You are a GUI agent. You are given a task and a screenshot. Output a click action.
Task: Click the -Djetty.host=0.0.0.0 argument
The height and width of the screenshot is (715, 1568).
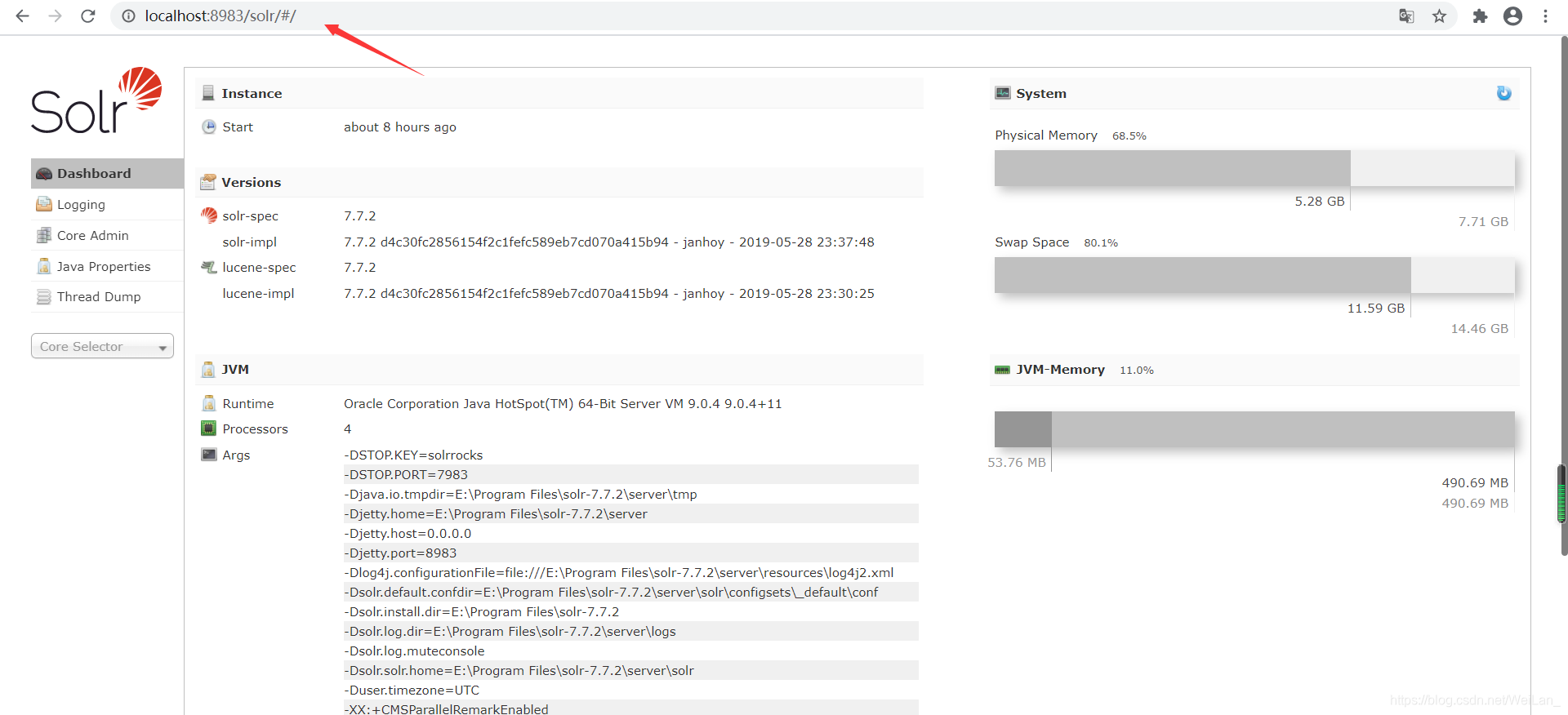pyautogui.click(x=408, y=533)
